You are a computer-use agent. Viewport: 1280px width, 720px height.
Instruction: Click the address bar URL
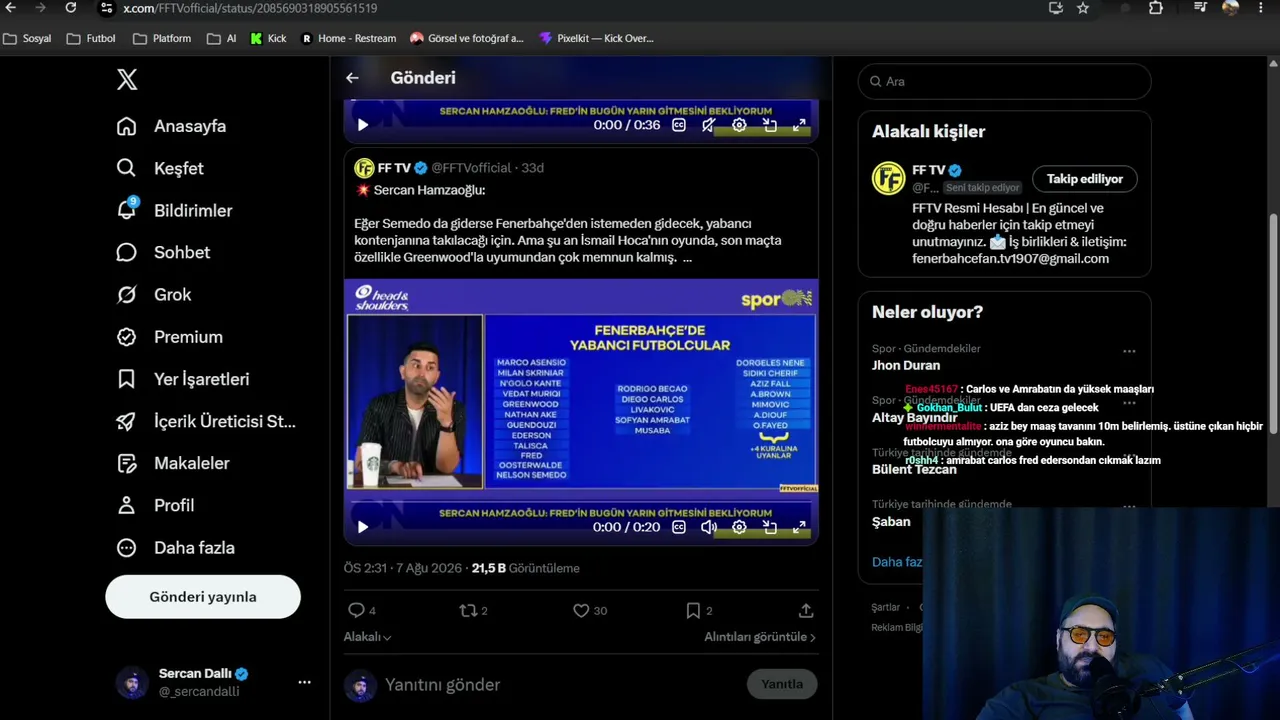pos(250,8)
